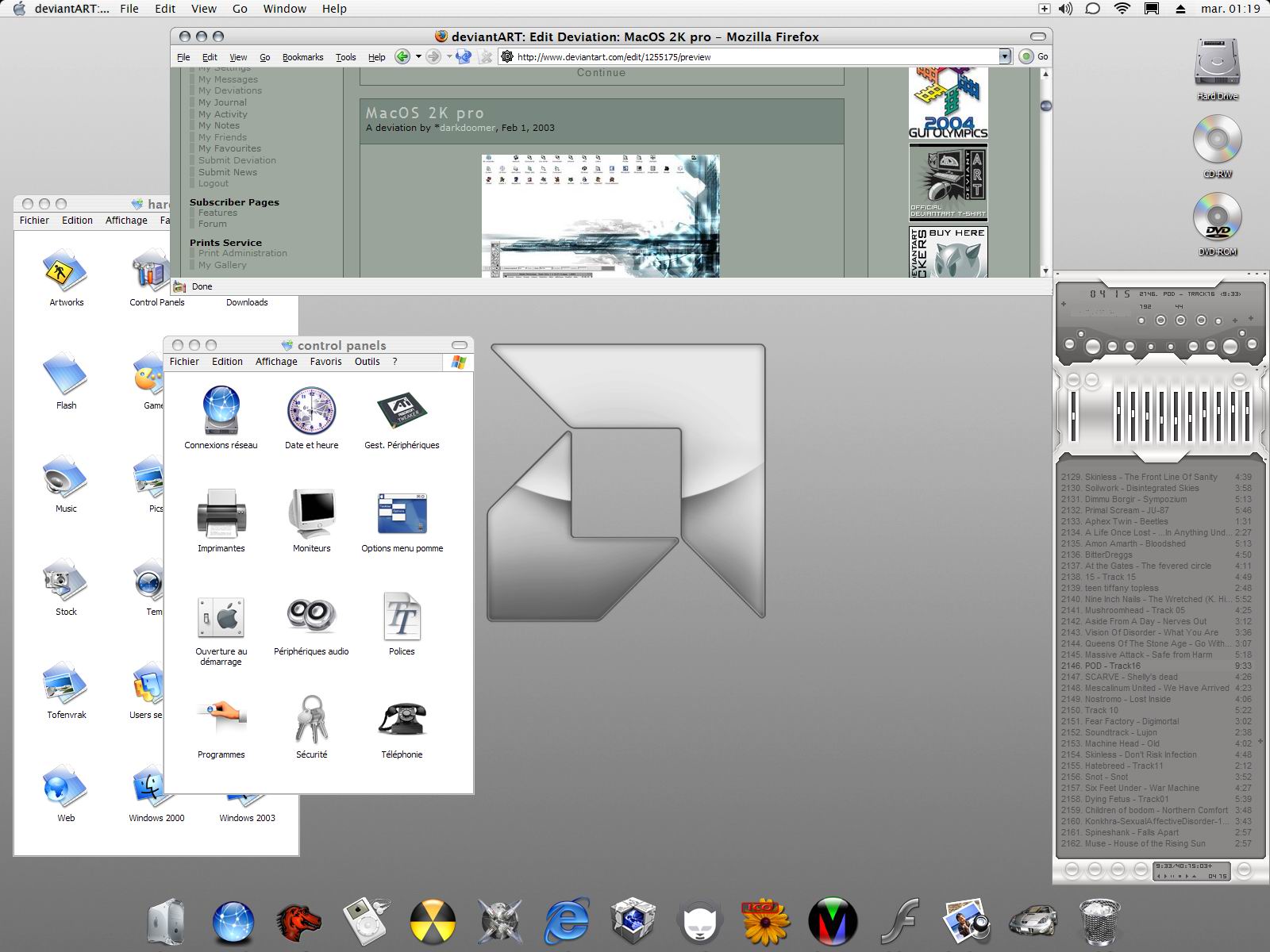Open Gest. Périphériques ATI icon
The height and width of the screenshot is (952, 1270).
pyautogui.click(x=402, y=410)
